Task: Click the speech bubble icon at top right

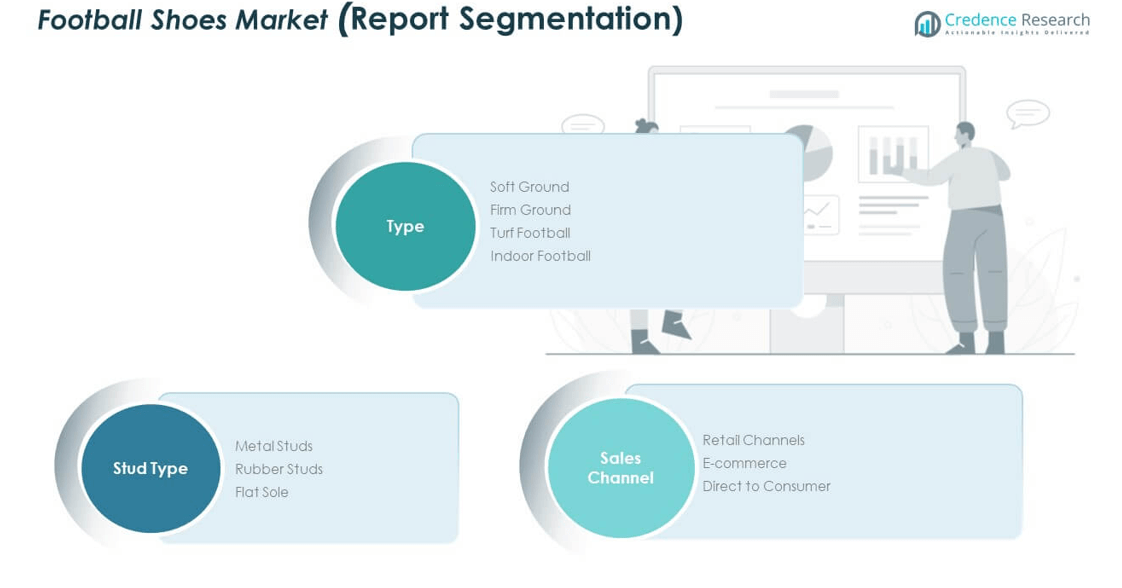Action: coord(1027,113)
